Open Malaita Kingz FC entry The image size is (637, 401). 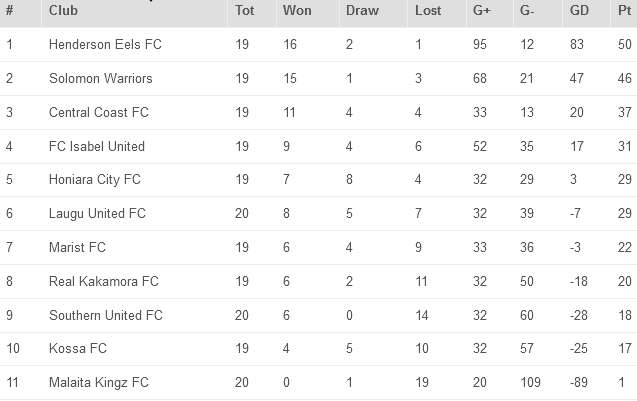99,382
